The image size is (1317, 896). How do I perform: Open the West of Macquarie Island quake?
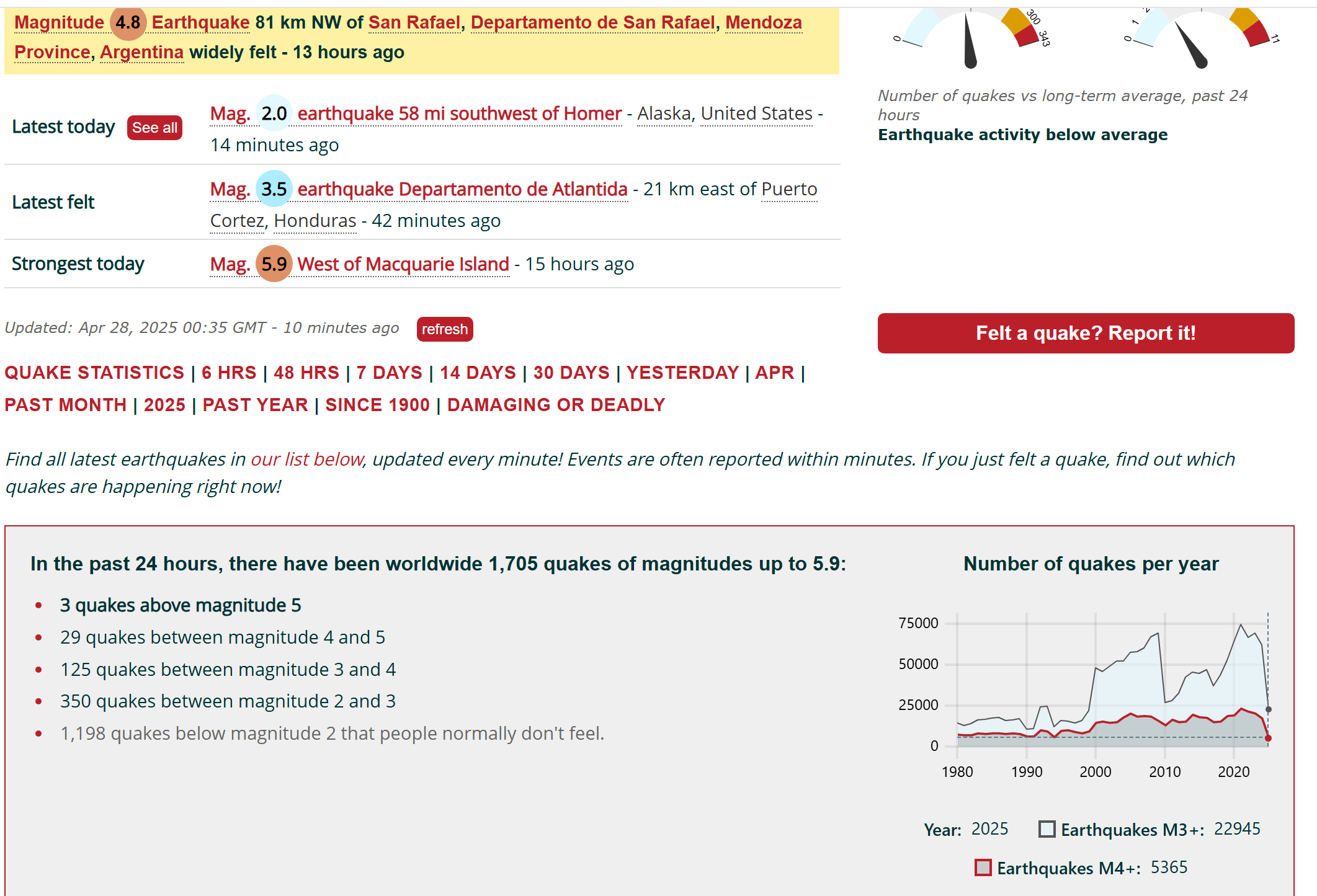pyautogui.click(x=403, y=264)
